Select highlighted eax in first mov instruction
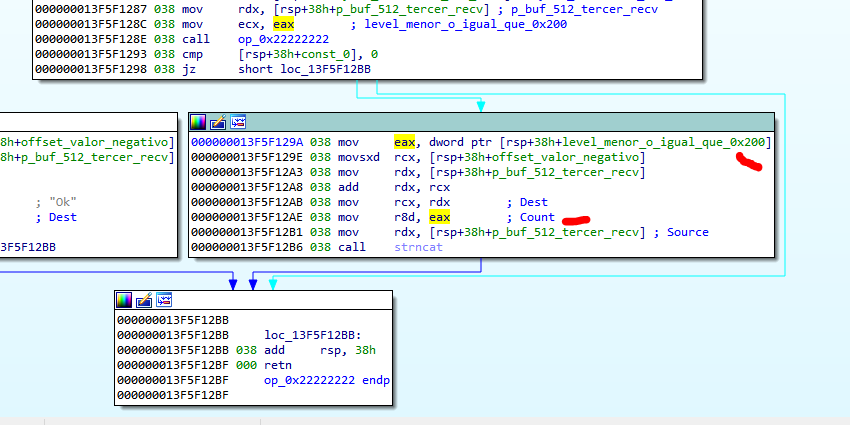This screenshot has height=425, width=850. 404,142
